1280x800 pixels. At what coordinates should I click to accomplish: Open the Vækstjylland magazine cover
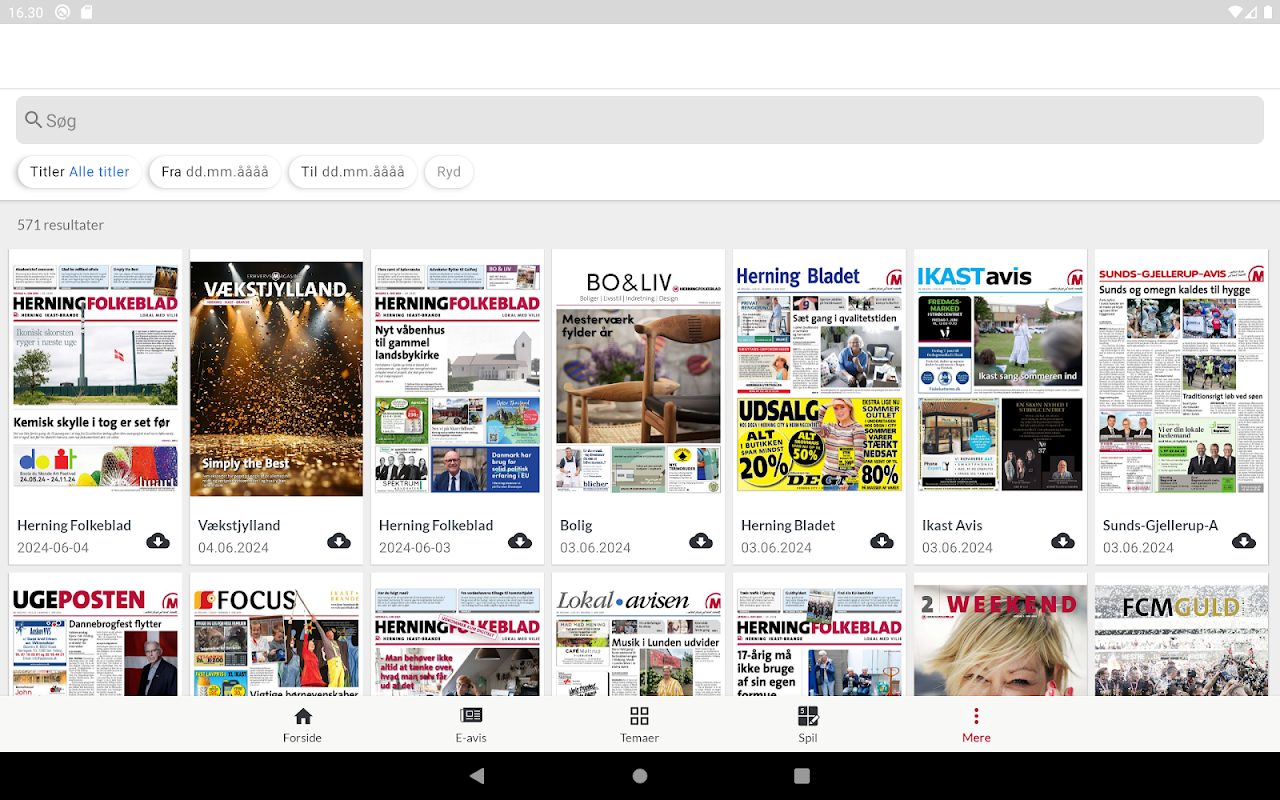[276, 379]
